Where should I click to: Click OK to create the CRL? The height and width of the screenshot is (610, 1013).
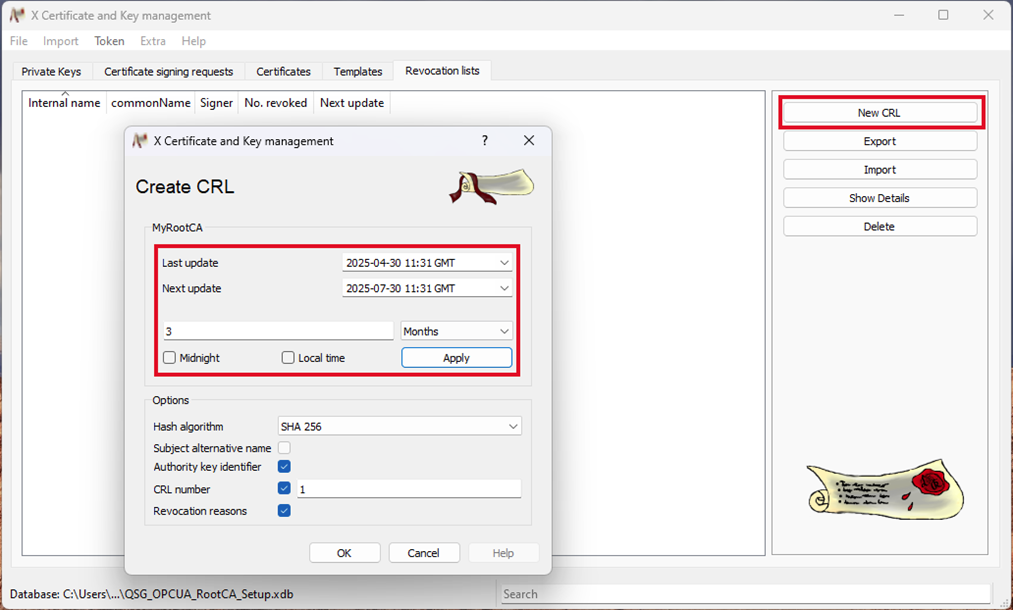344,553
